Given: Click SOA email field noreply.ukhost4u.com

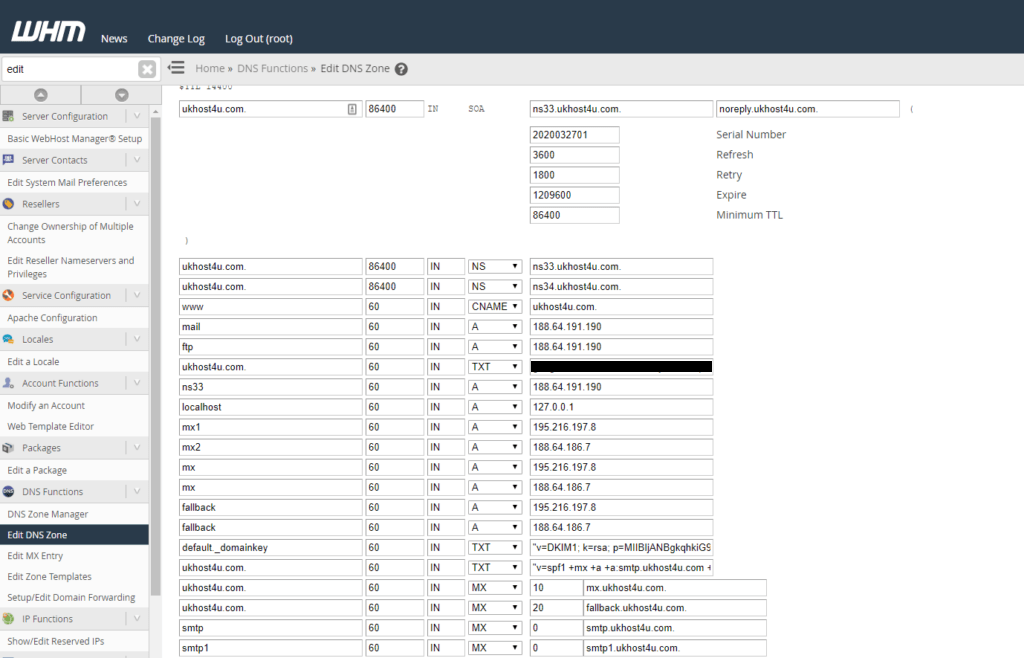Looking at the screenshot, I should click(x=808, y=109).
